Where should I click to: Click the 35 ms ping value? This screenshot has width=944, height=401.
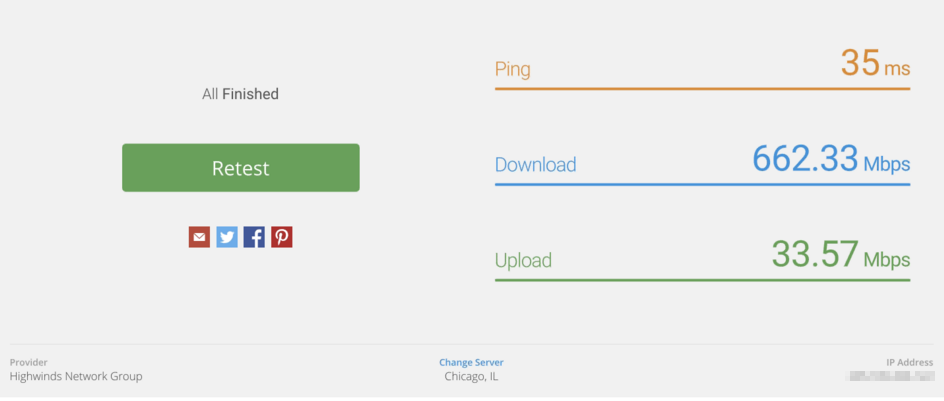(874, 64)
